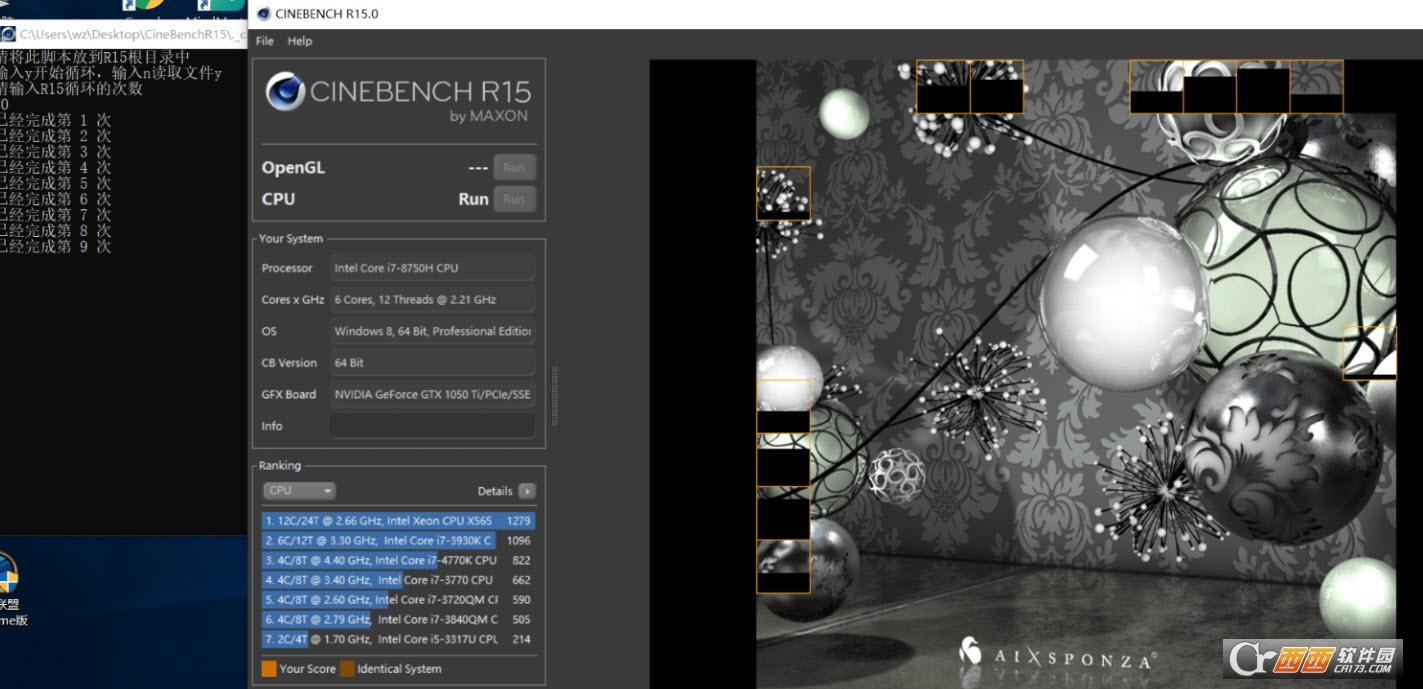Click the Cores x GHz value field
Screen dimensions: 1423x689
[432, 299]
